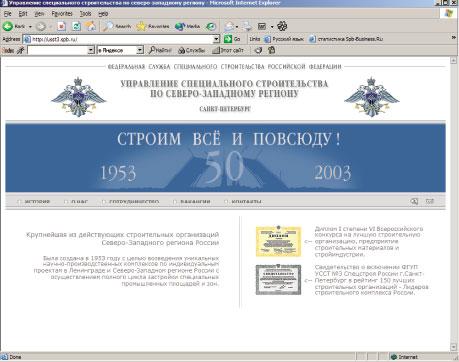Print the page with the Print icon
This screenshot has width=459, height=362.
click(247, 26)
